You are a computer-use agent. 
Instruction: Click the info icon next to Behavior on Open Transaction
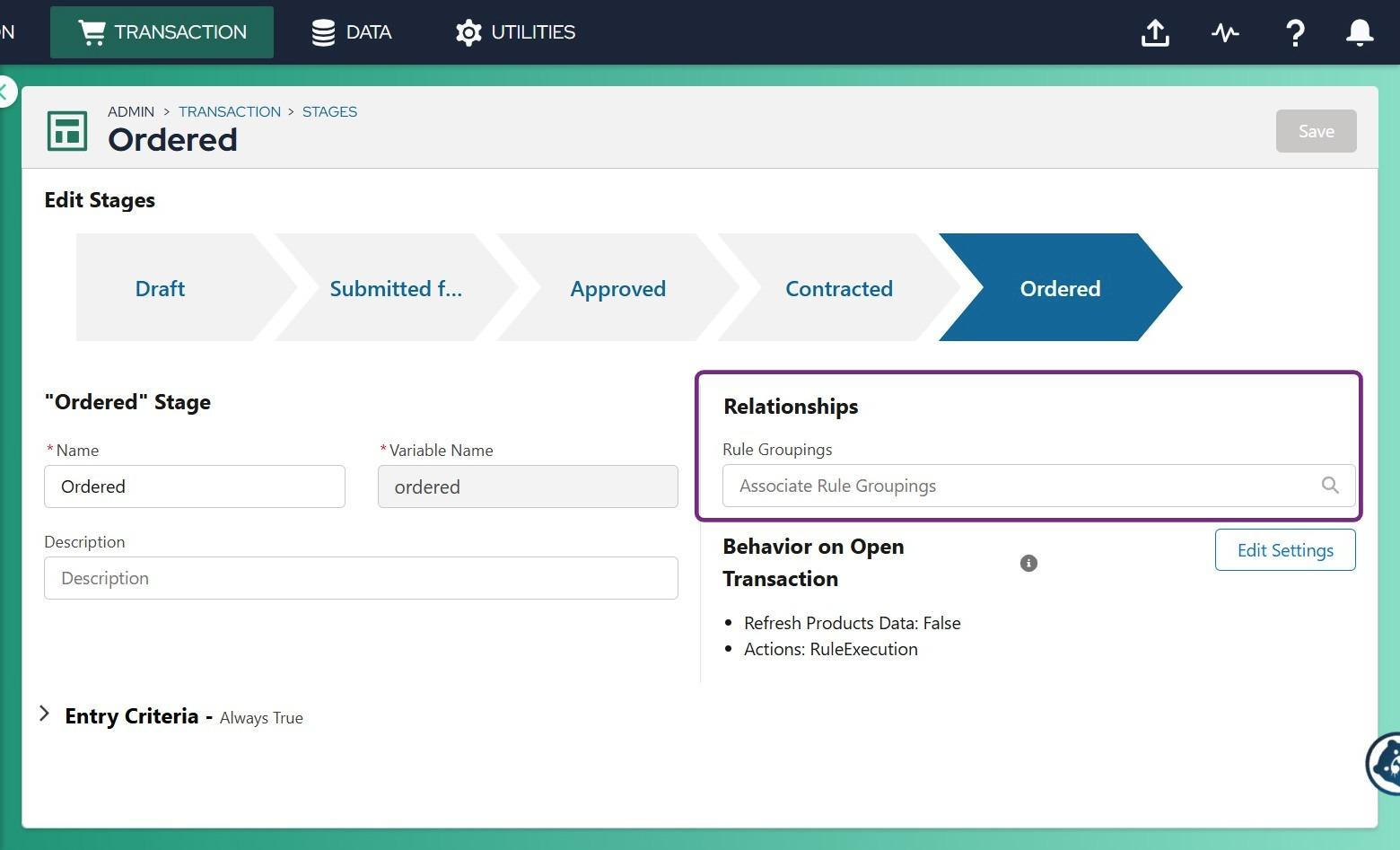pyautogui.click(x=1028, y=563)
